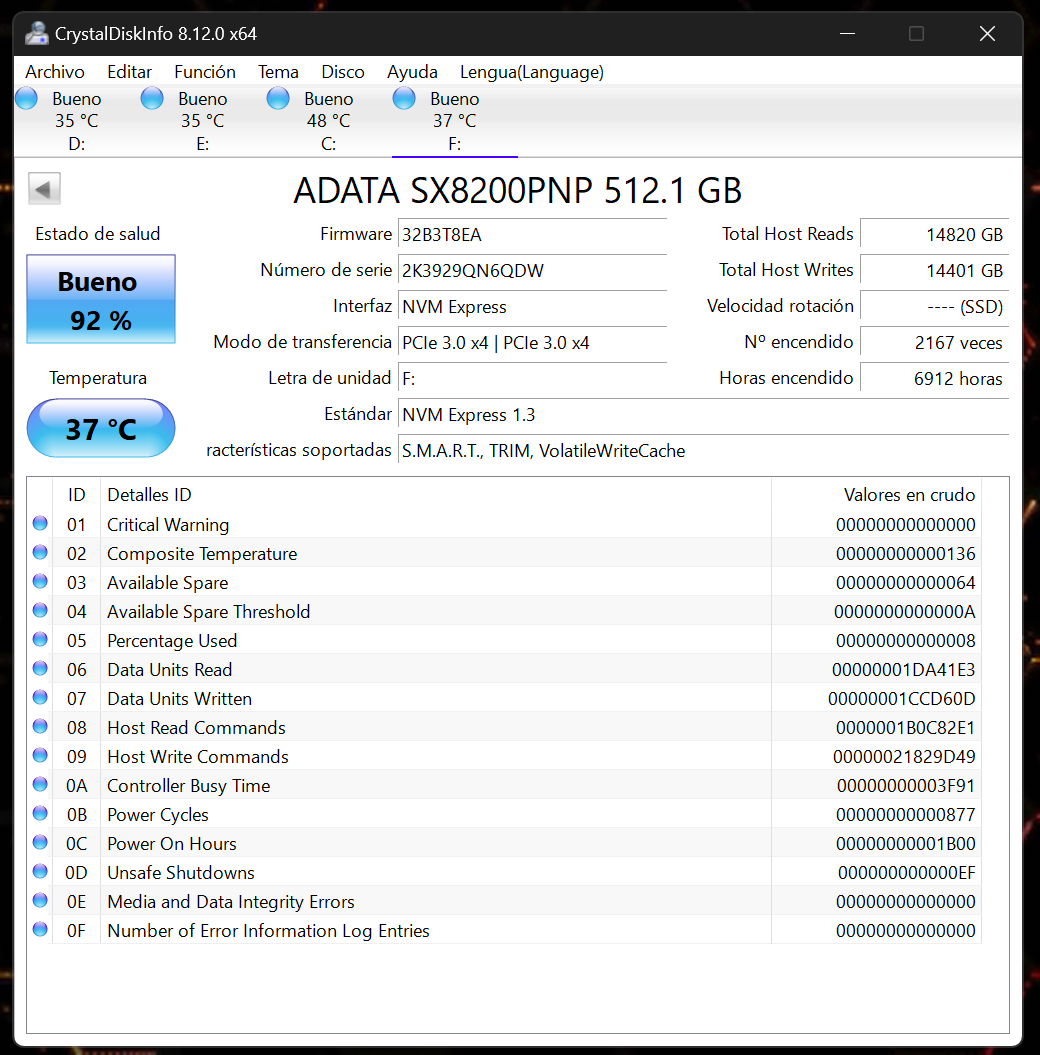Click the Estándar field NVM Express 1.3
The height and width of the screenshot is (1055, 1040).
[703, 415]
